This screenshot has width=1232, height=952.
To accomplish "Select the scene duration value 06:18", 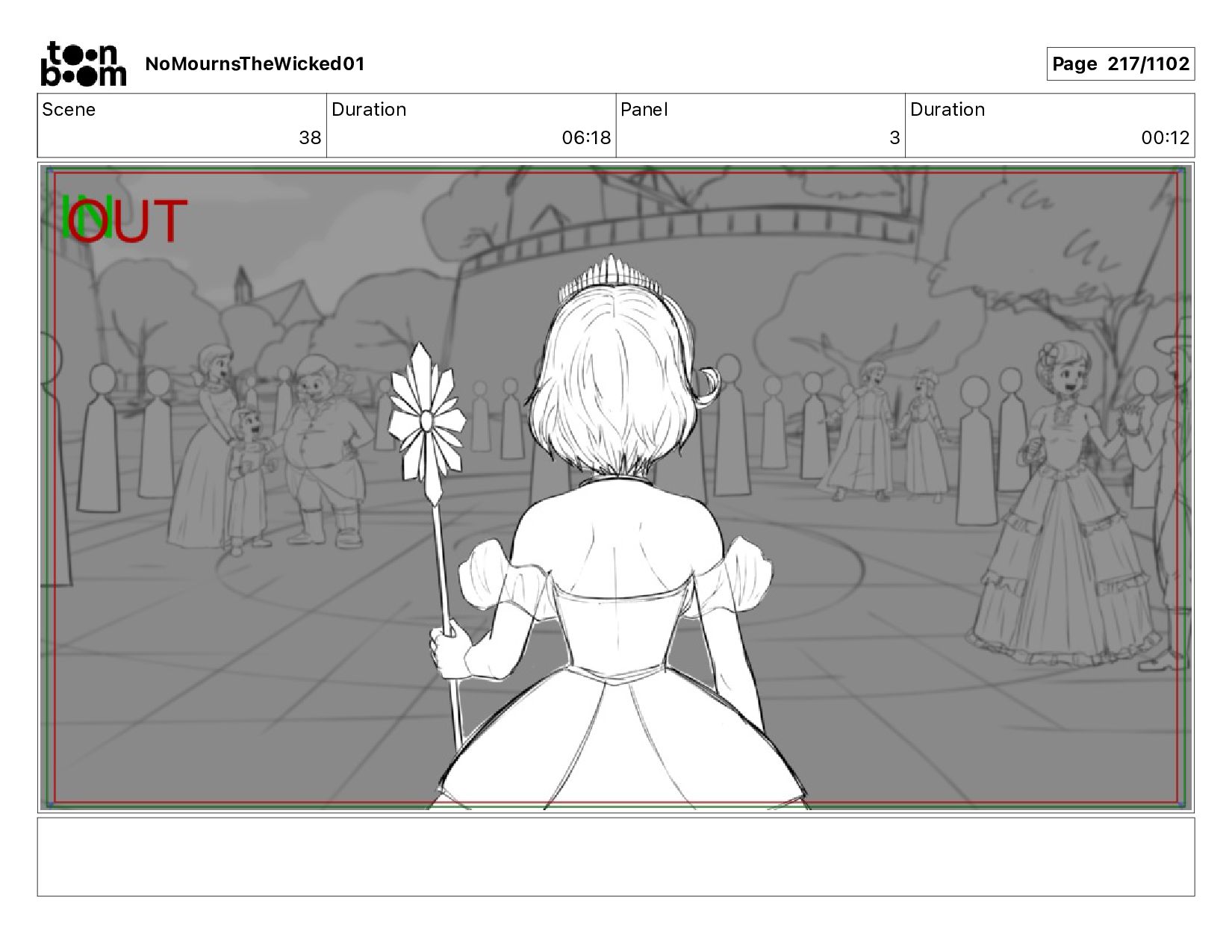I will coord(586,137).
